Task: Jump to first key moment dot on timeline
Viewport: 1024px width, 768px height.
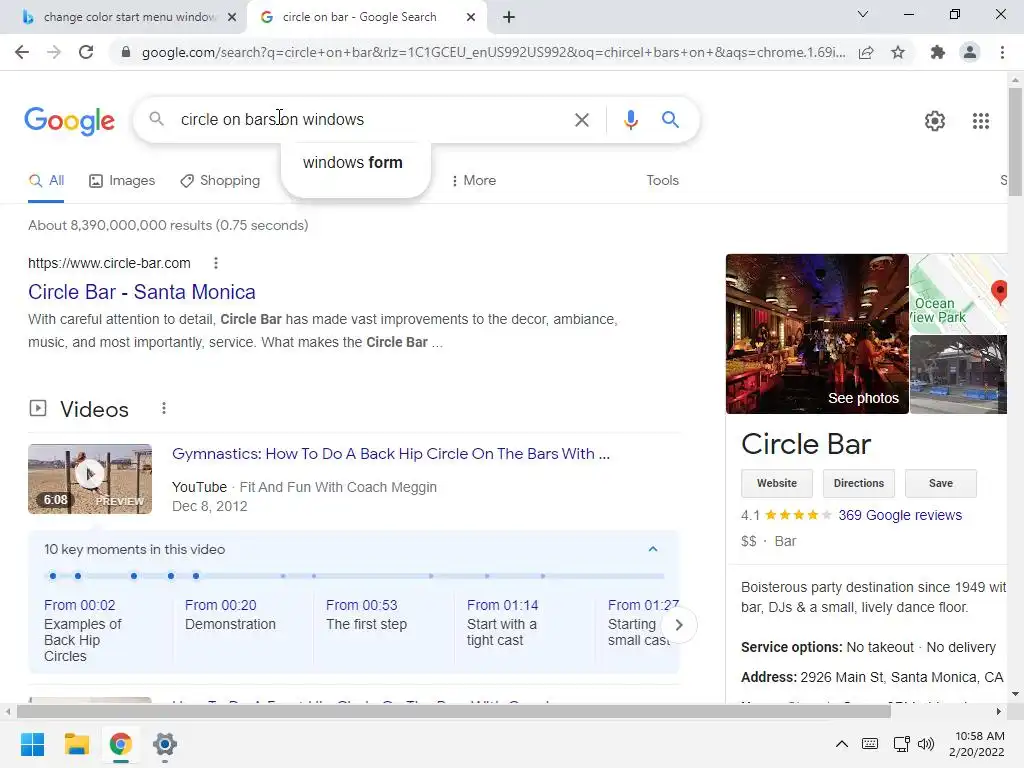Action: pyautogui.click(x=53, y=576)
